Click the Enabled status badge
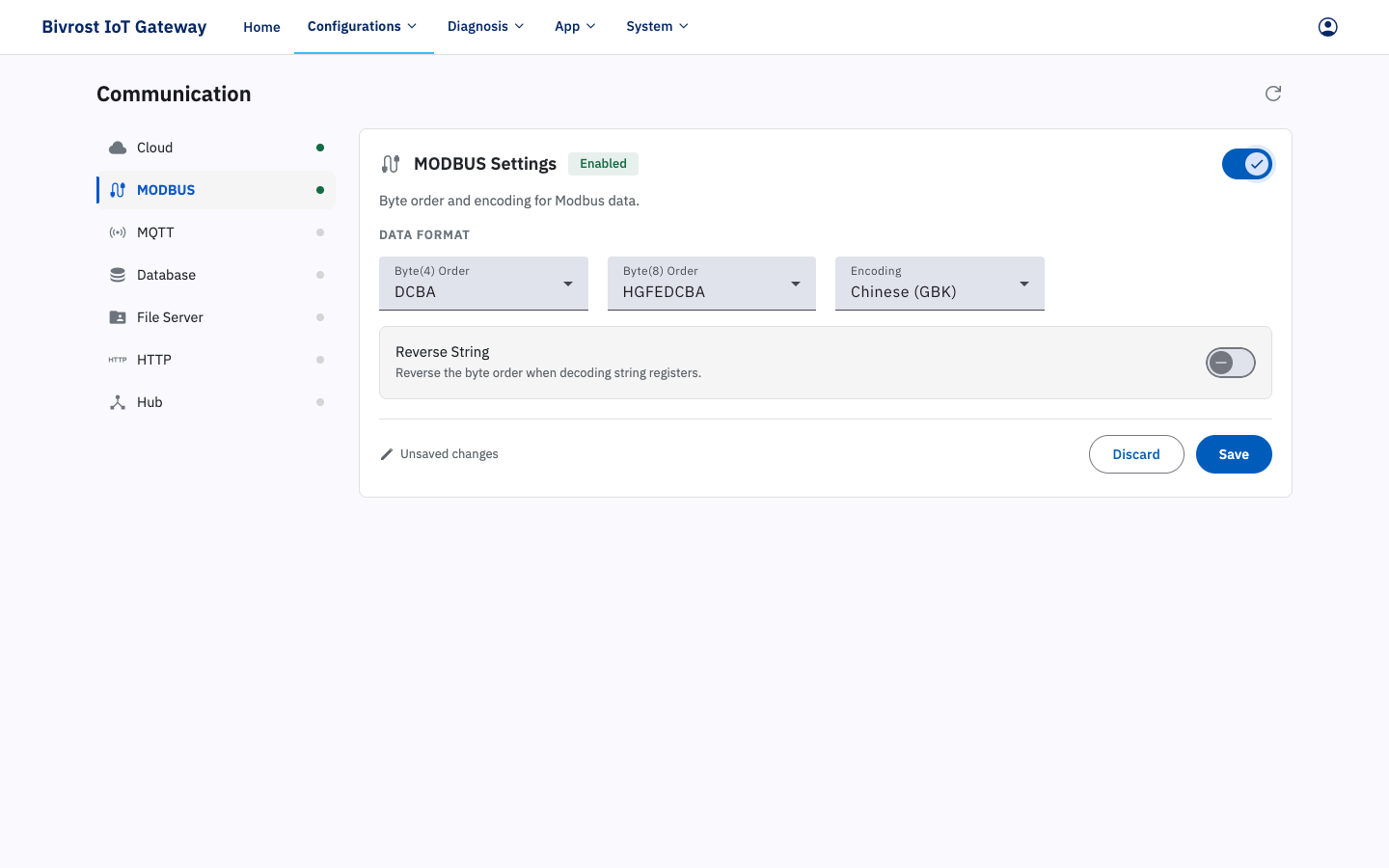1389x868 pixels. (x=603, y=164)
